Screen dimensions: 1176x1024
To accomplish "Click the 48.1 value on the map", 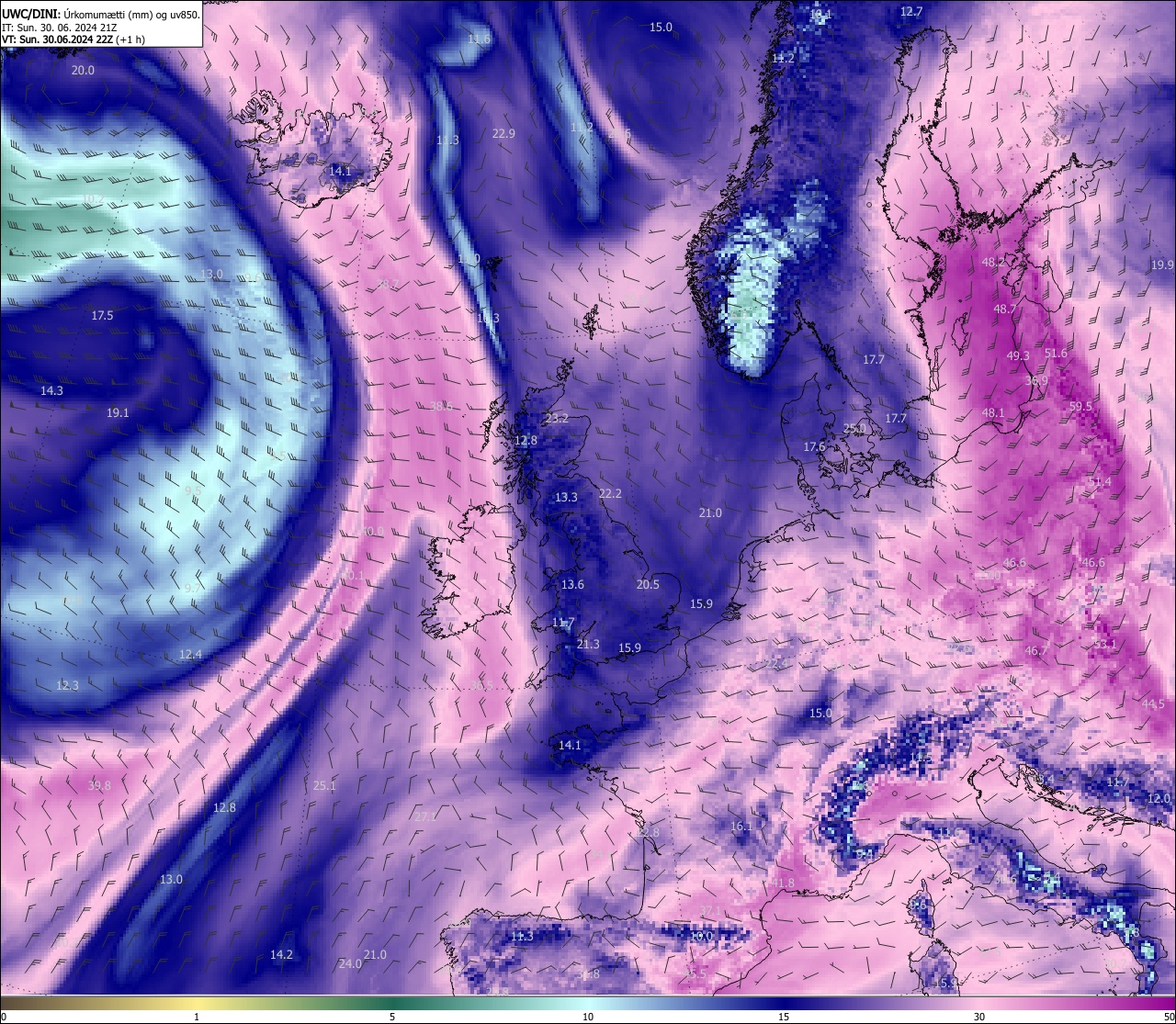I will click(993, 414).
